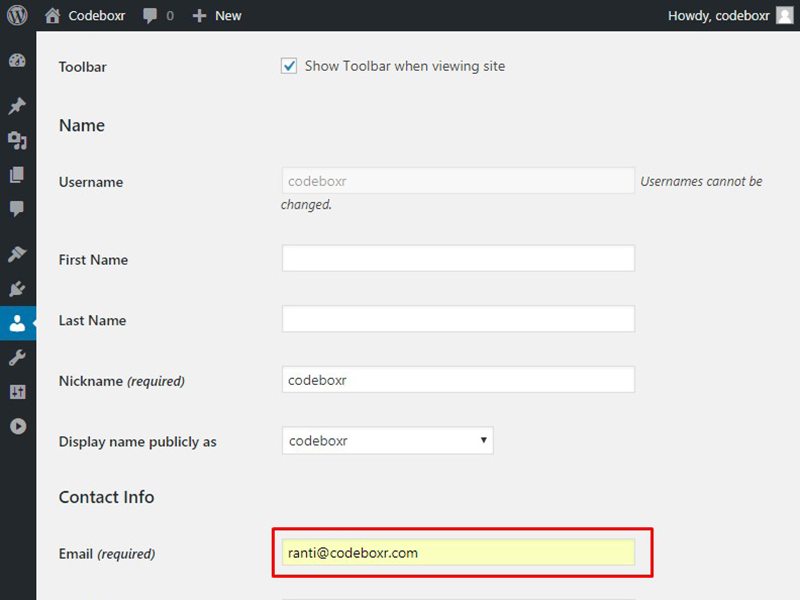Click the Contact Info heading

106,497
